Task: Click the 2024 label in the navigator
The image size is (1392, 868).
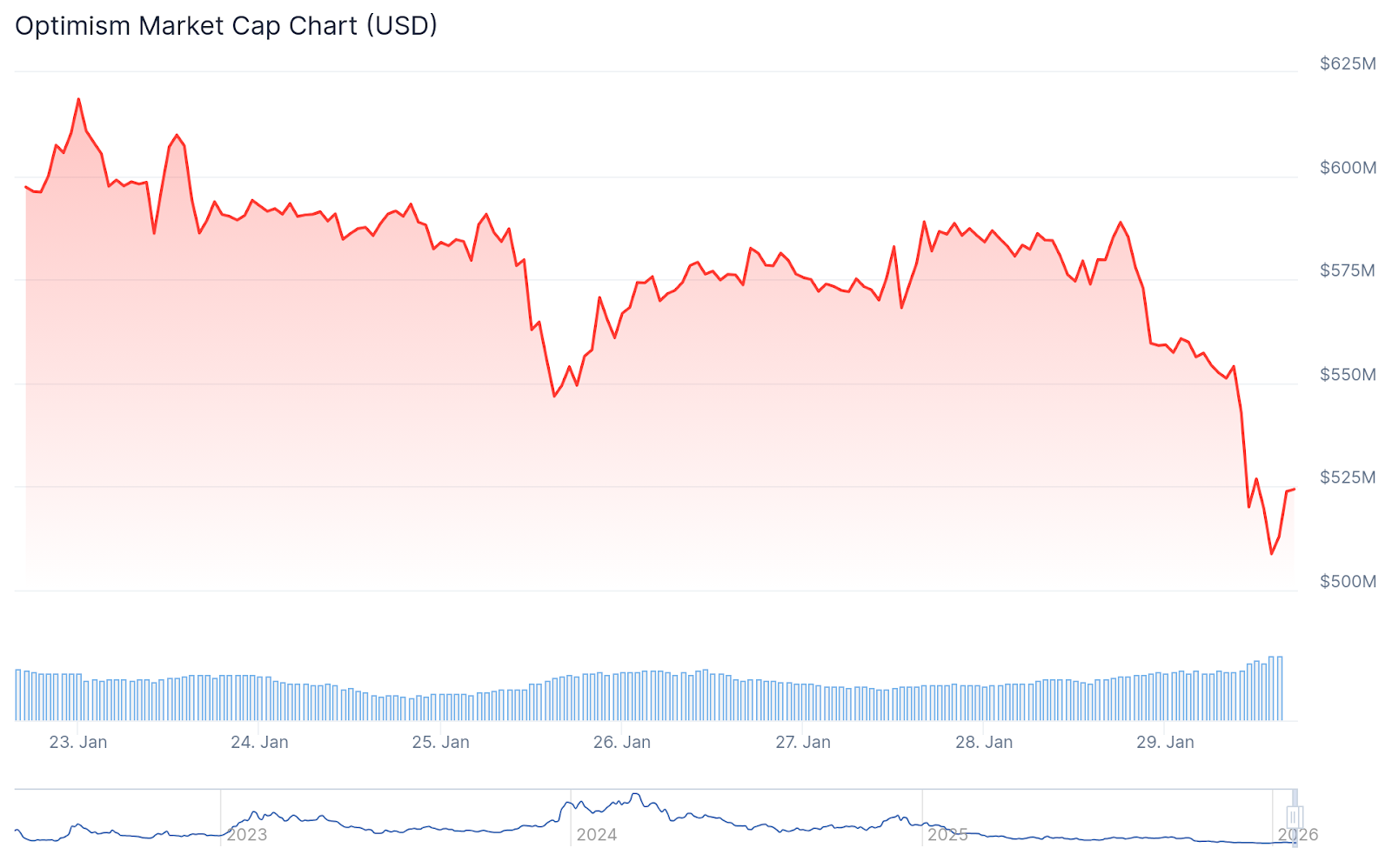Action: tap(597, 835)
